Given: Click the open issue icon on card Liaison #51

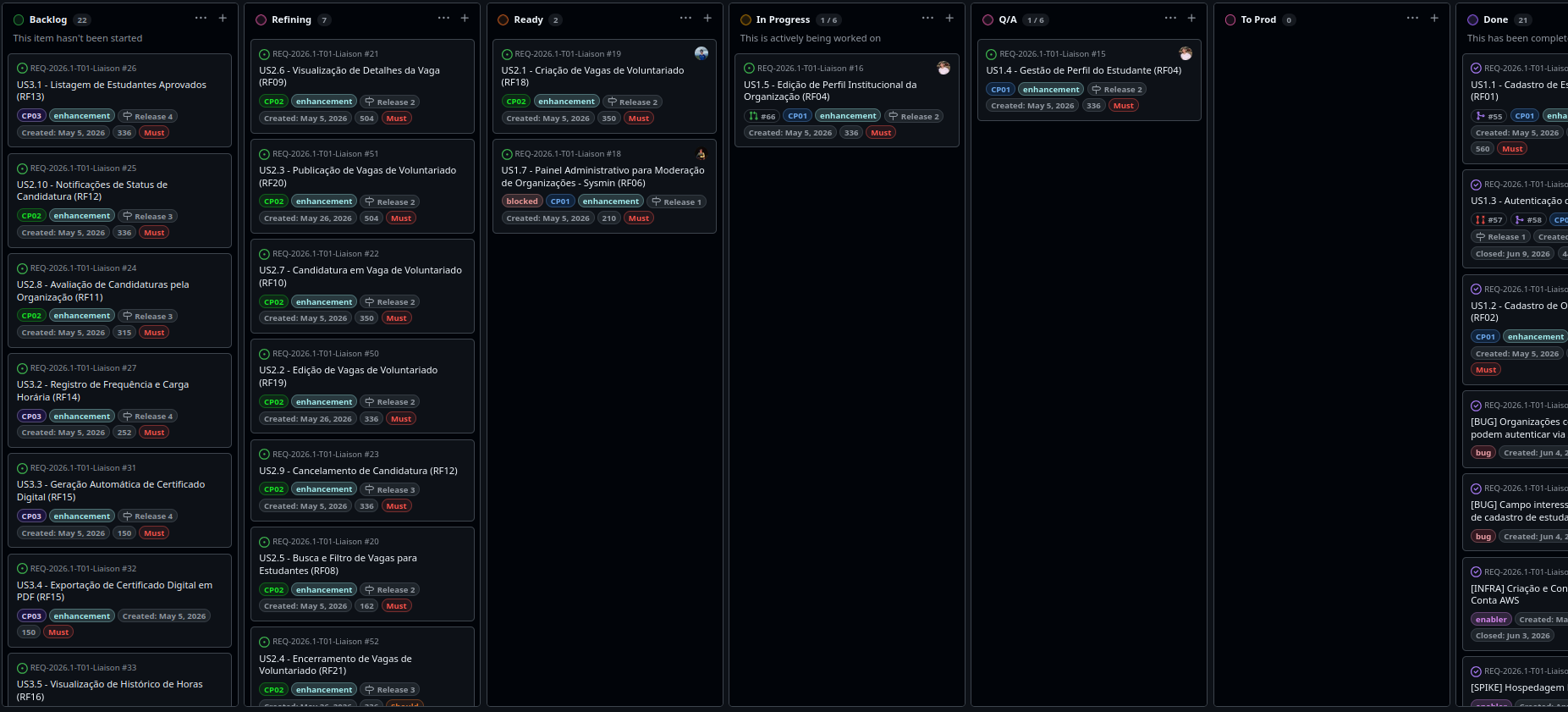Looking at the screenshot, I should 264,154.
